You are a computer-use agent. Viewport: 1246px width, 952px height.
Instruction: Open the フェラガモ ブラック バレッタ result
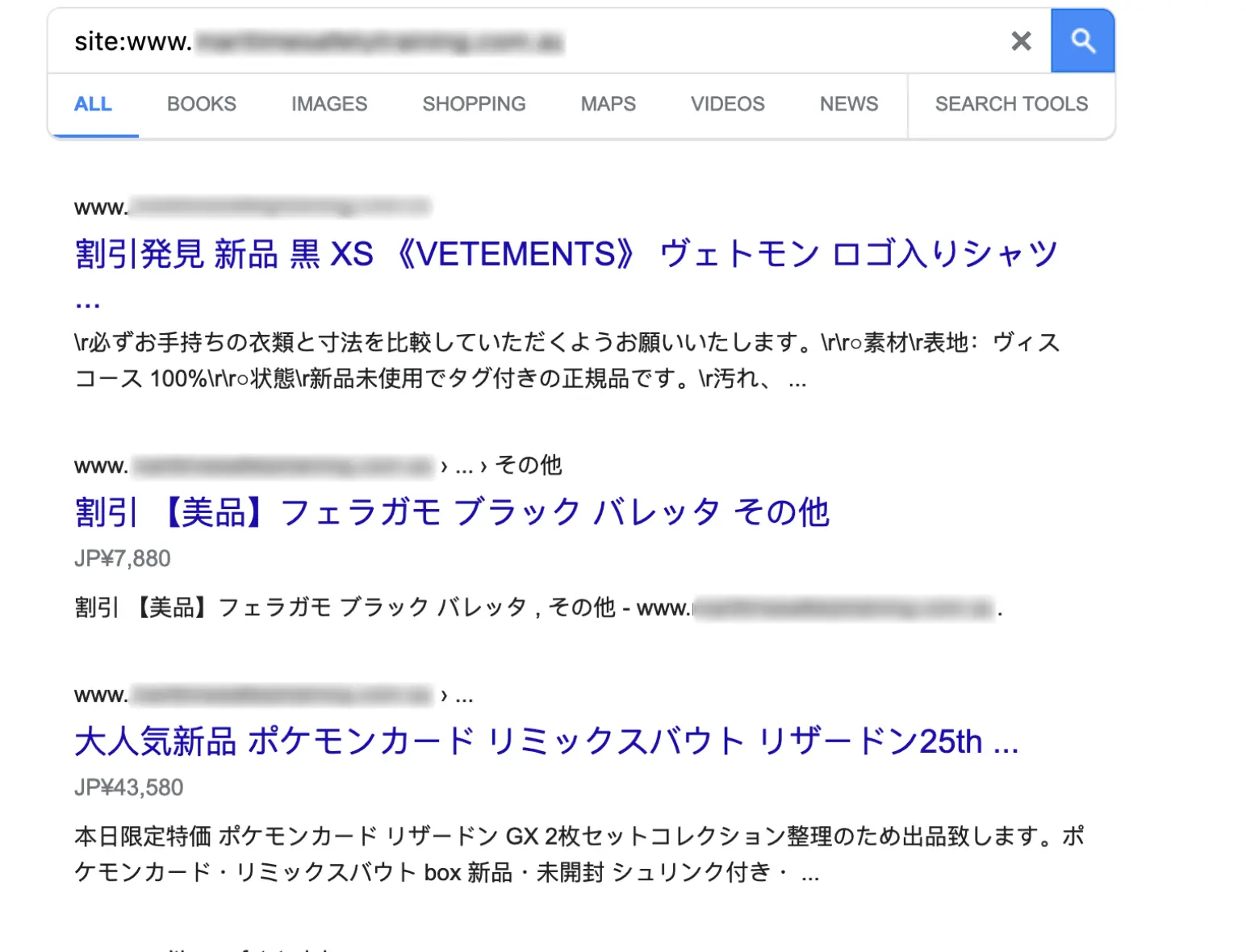(x=452, y=512)
